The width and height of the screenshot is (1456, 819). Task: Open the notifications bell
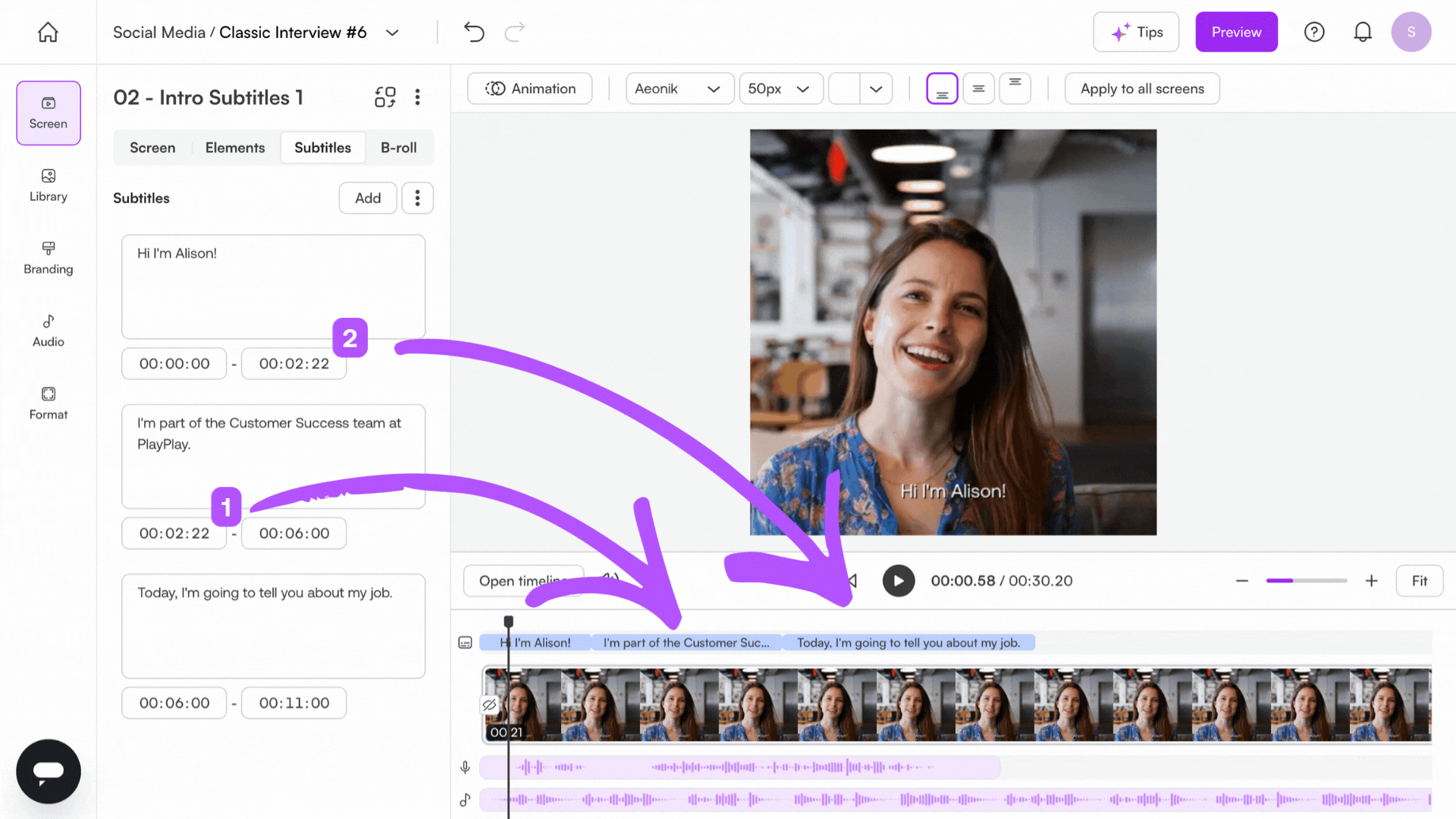(x=1363, y=32)
